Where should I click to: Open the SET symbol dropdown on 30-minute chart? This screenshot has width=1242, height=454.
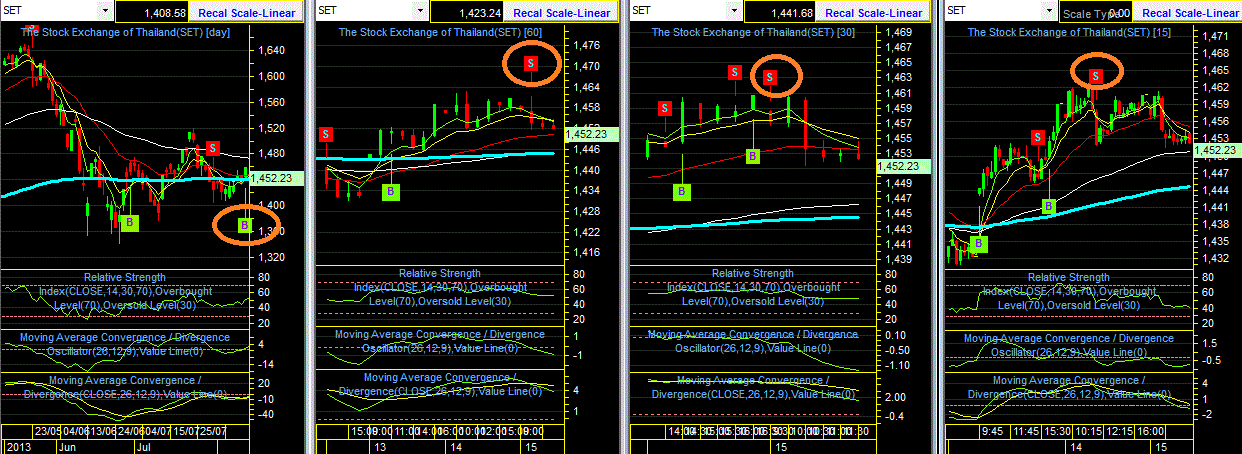(x=734, y=10)
